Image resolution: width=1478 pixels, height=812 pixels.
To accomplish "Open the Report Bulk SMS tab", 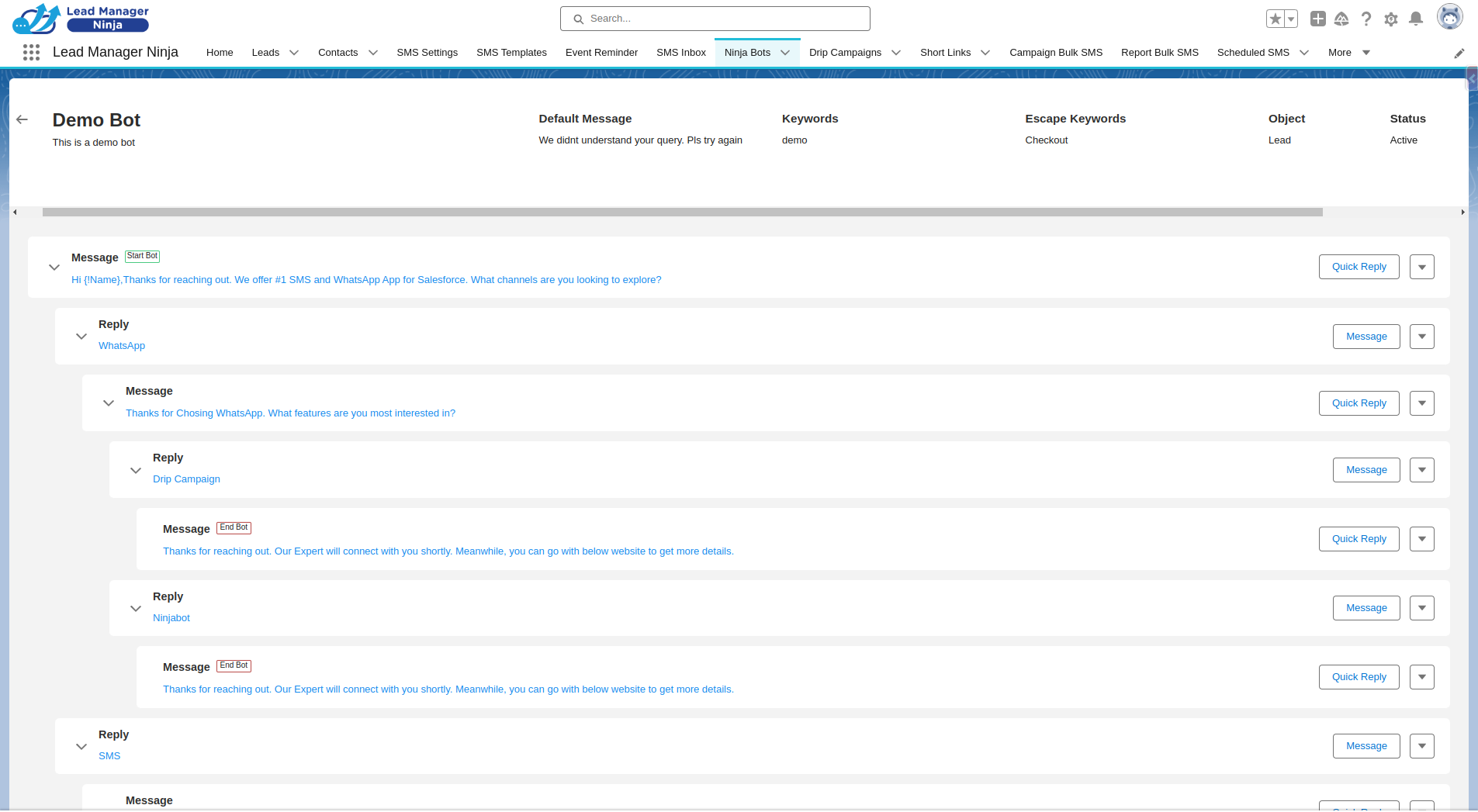I will pos(1160,53).
